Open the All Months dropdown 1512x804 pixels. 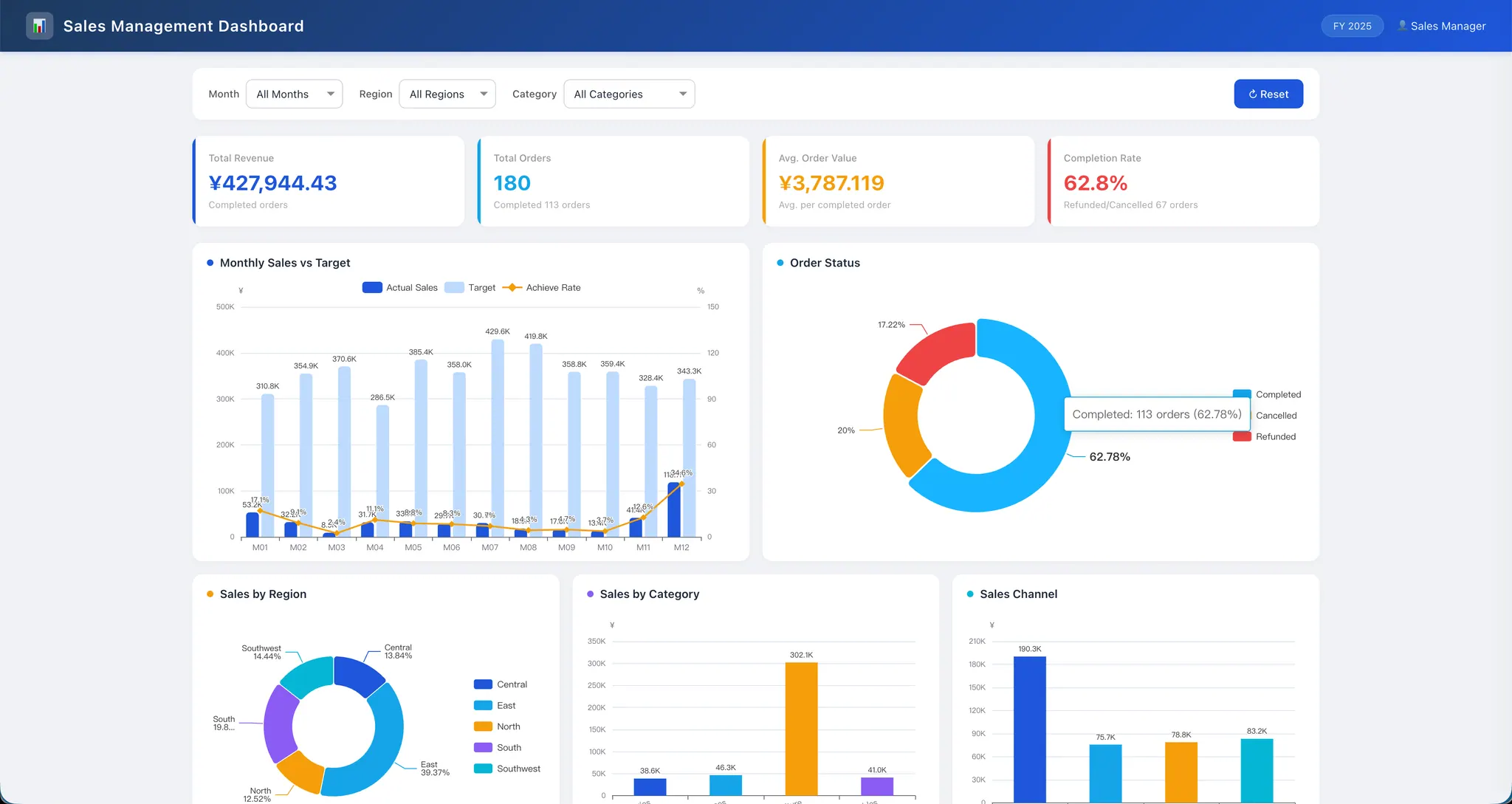tap(294, 94)
